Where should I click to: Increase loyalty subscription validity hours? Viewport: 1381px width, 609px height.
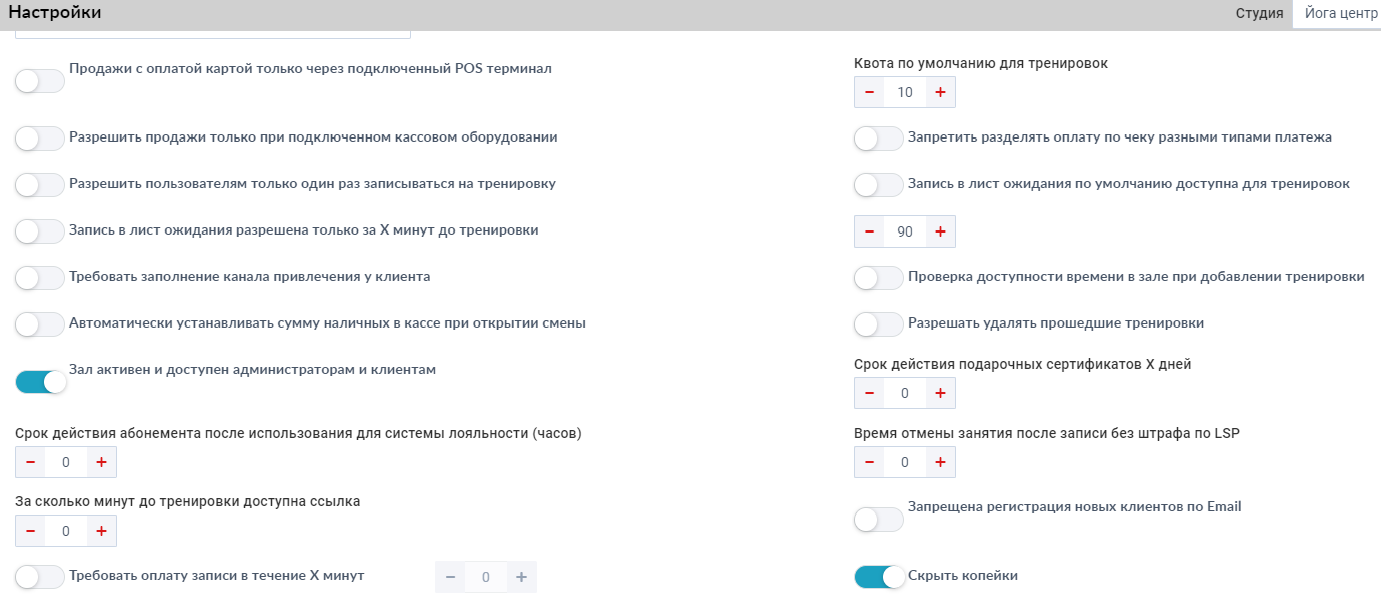(x=101, y=463)
